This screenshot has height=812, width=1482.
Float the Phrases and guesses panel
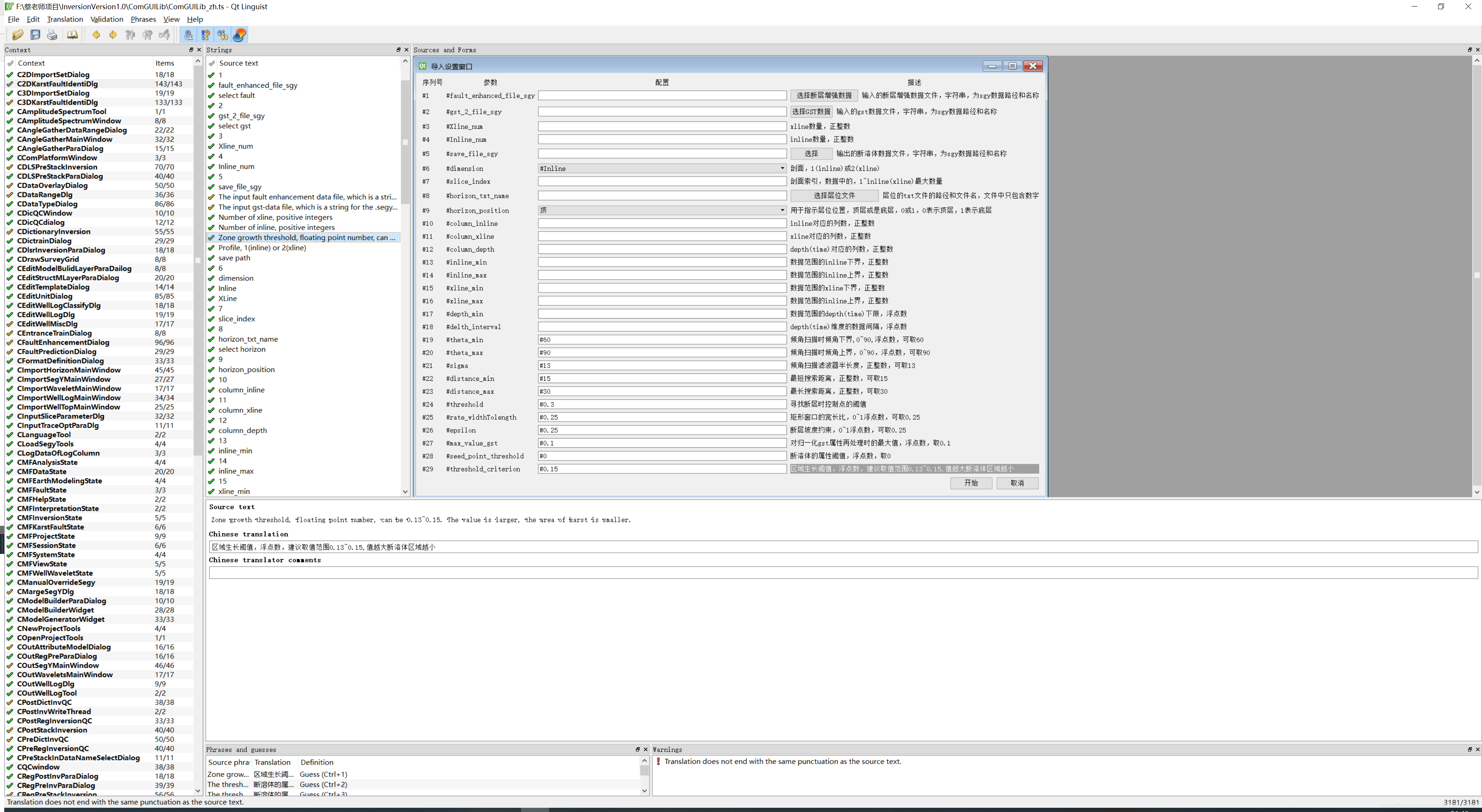coord(637,749)
